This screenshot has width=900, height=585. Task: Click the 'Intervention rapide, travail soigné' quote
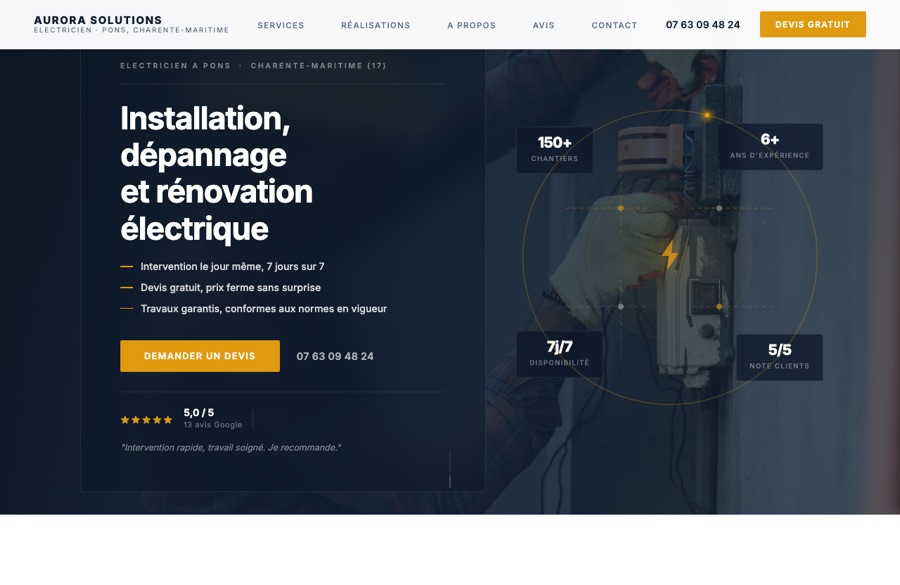tap(231, 447)
